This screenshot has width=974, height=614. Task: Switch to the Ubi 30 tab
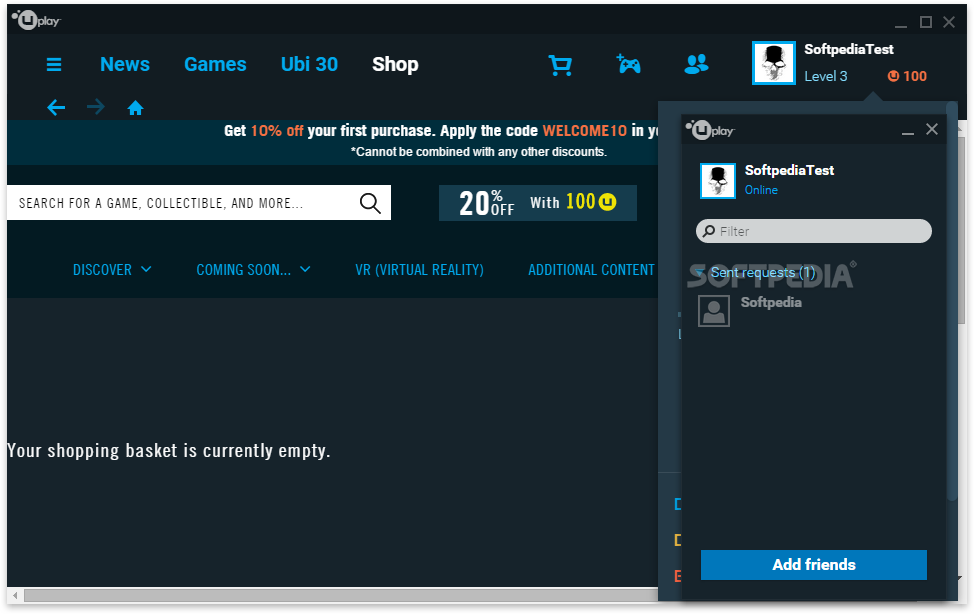point(309,65)
